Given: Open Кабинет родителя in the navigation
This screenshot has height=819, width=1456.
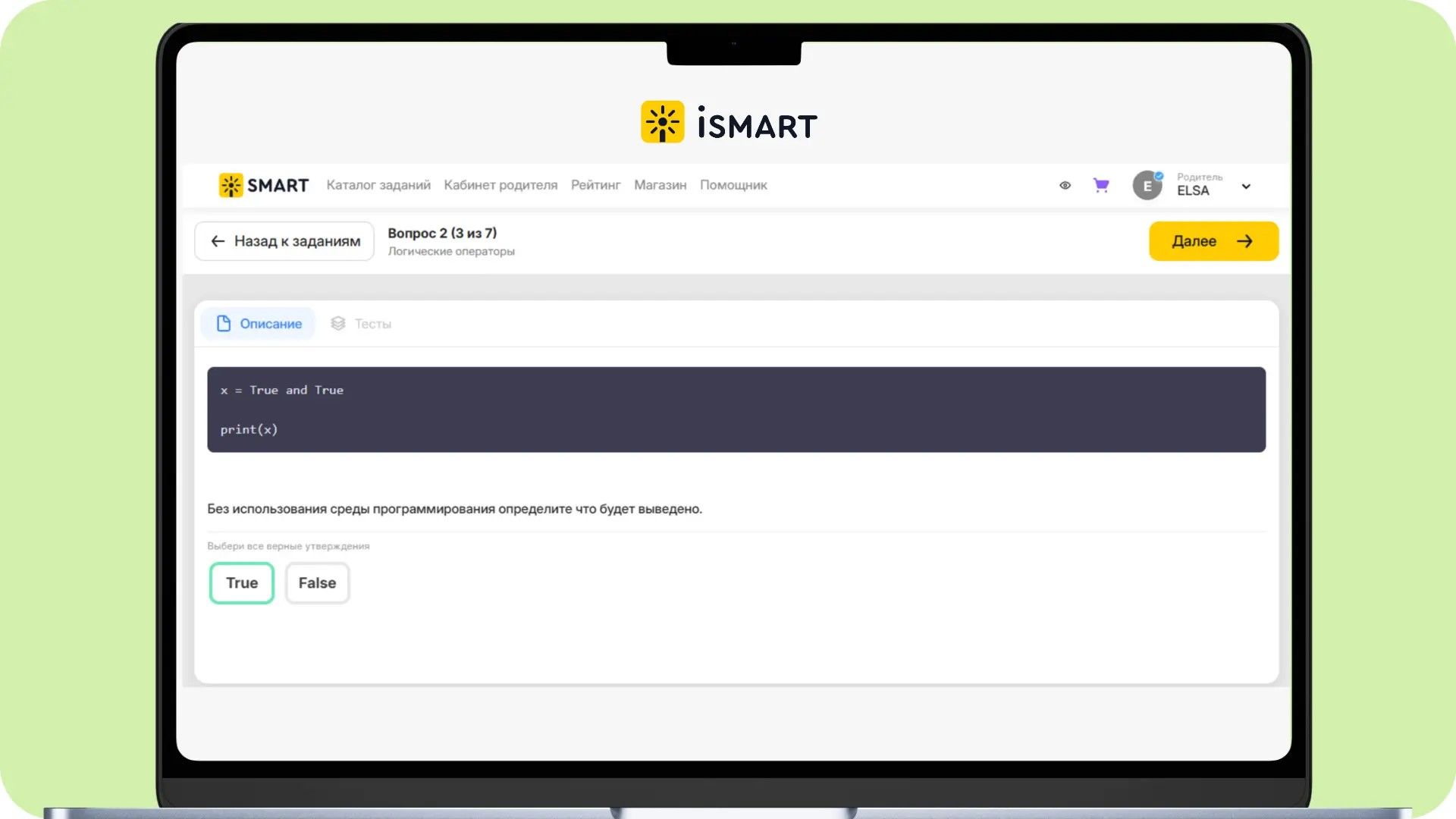Looking at the screenshot, I should [500, 185].
